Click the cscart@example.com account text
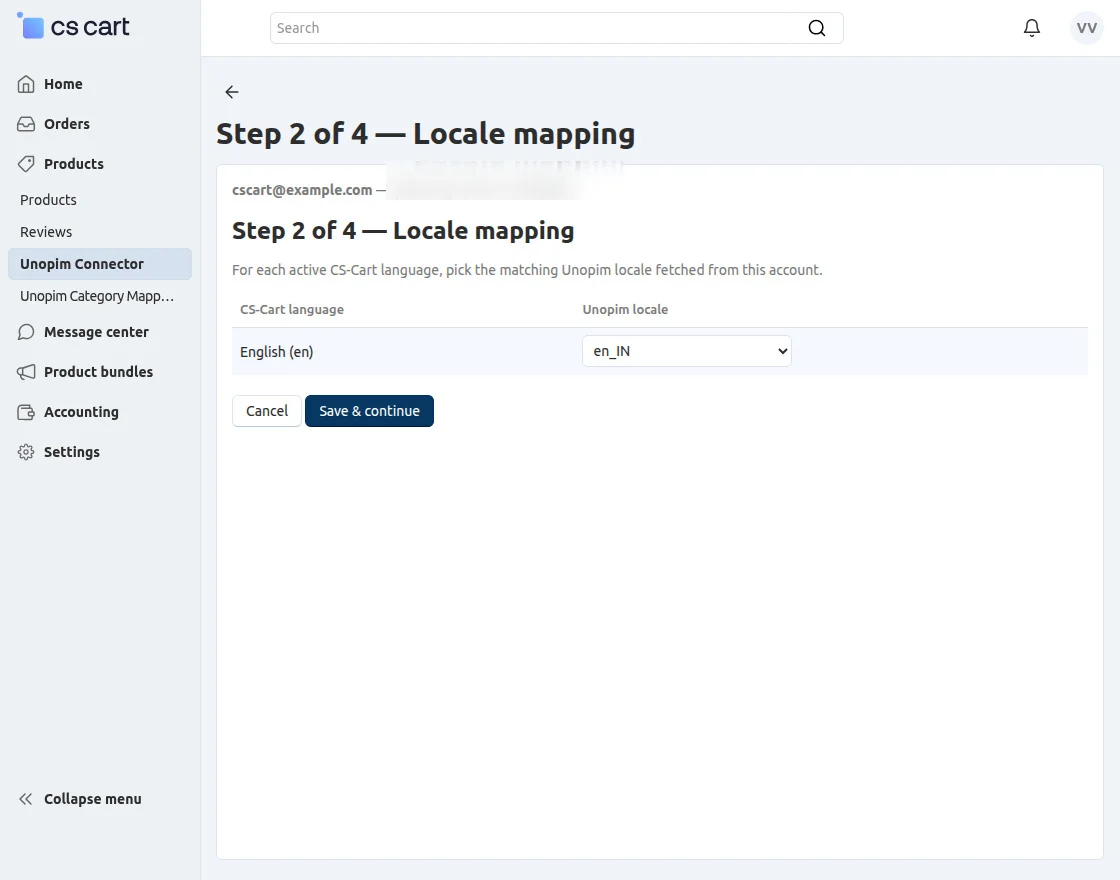This screenshot has height=880, width=1120. click(301, 190)
